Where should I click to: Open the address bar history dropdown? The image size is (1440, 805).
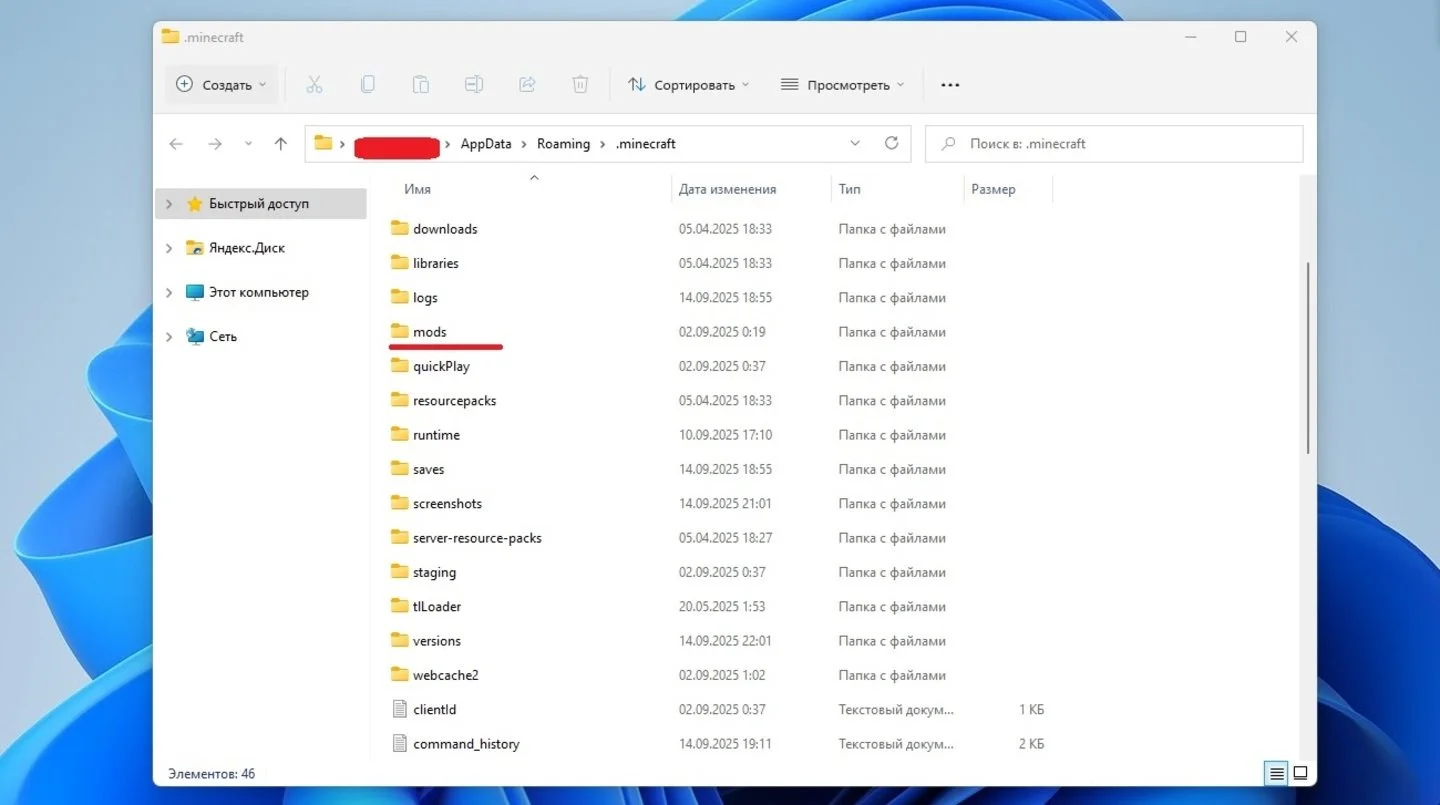(x=855, y=143)
